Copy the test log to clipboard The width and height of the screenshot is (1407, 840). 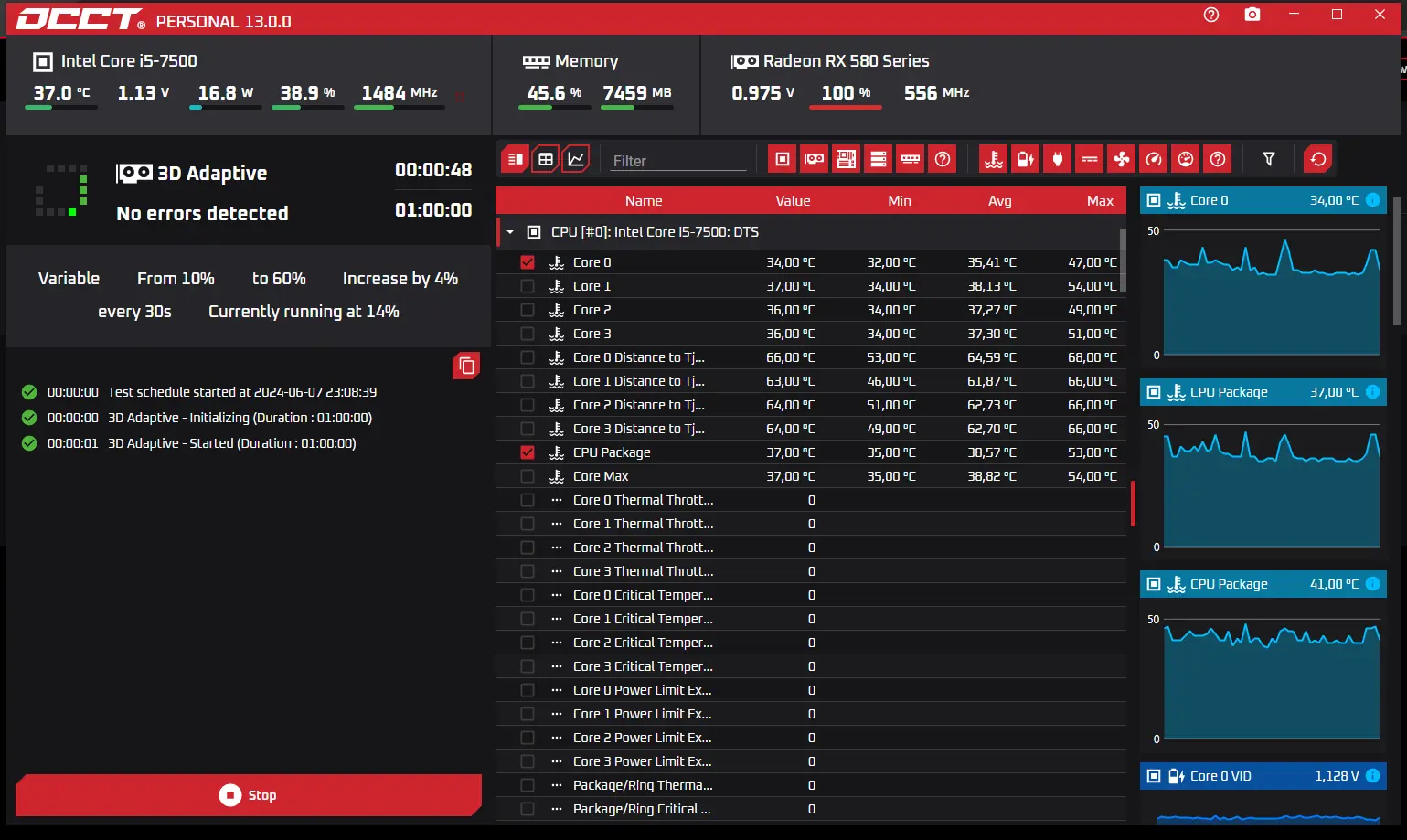466,366
